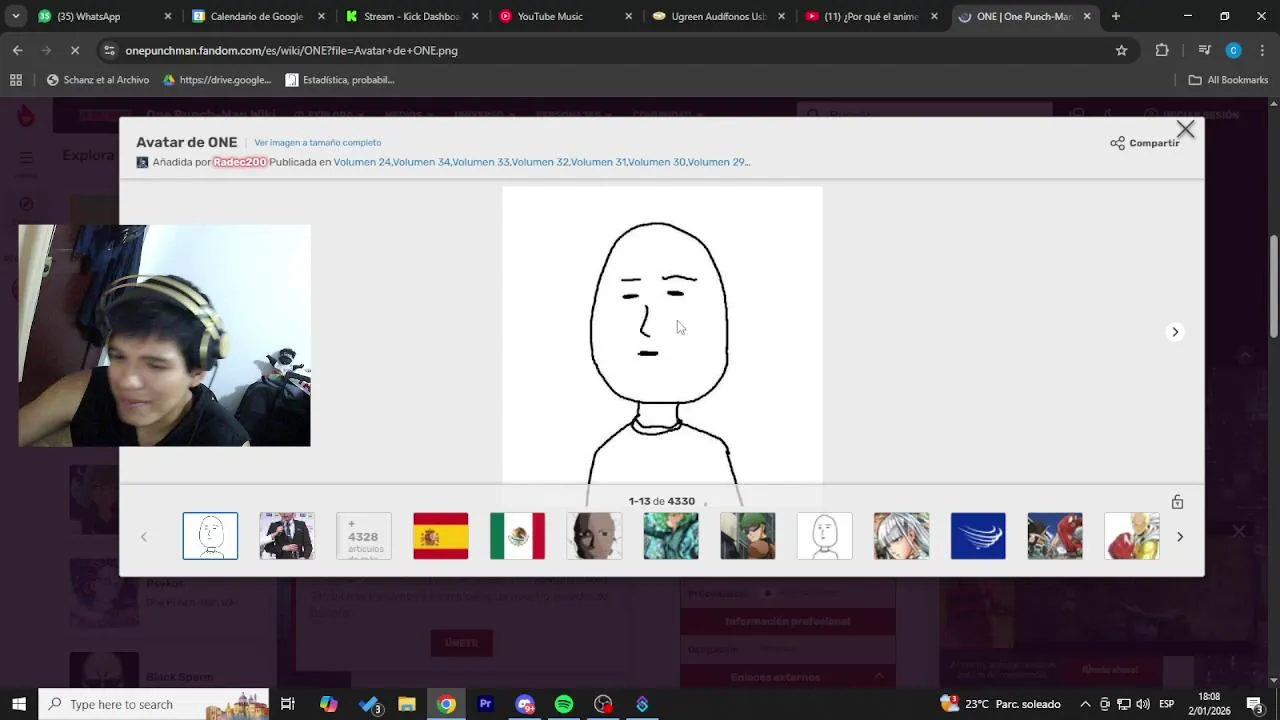Open 'Estadística, probabil...' bookmark
The width and height of the screenshot is (1280, 720).
click(340, 80)
